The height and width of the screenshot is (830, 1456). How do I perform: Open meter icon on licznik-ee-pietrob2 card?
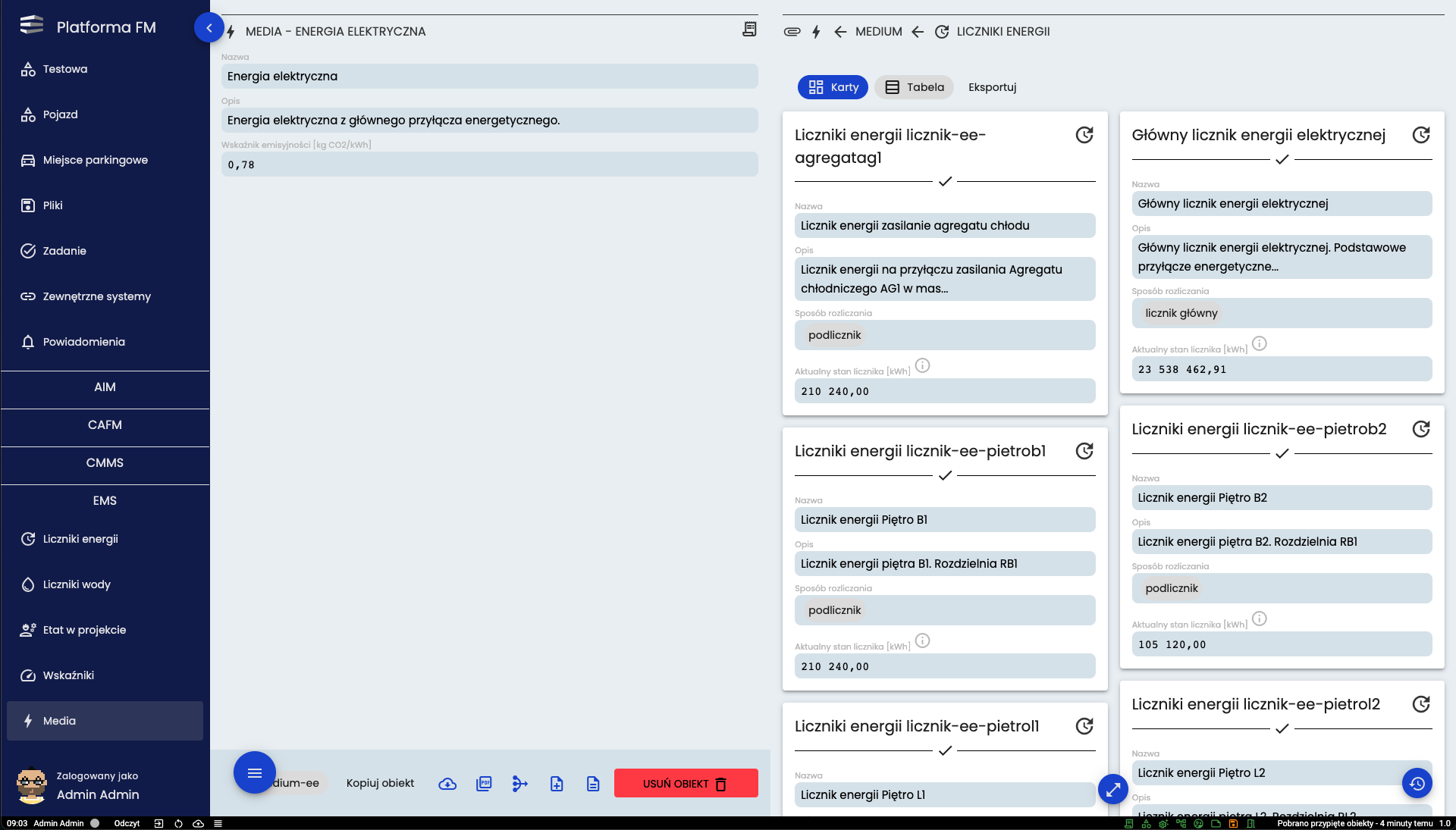pos(1421,429)
